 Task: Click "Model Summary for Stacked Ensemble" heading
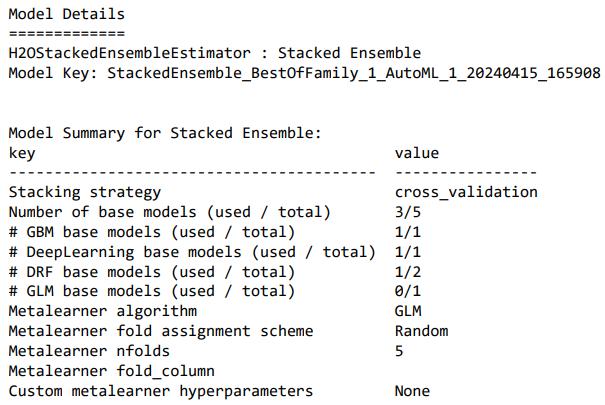pyautogui.click(x=166, y=133)
